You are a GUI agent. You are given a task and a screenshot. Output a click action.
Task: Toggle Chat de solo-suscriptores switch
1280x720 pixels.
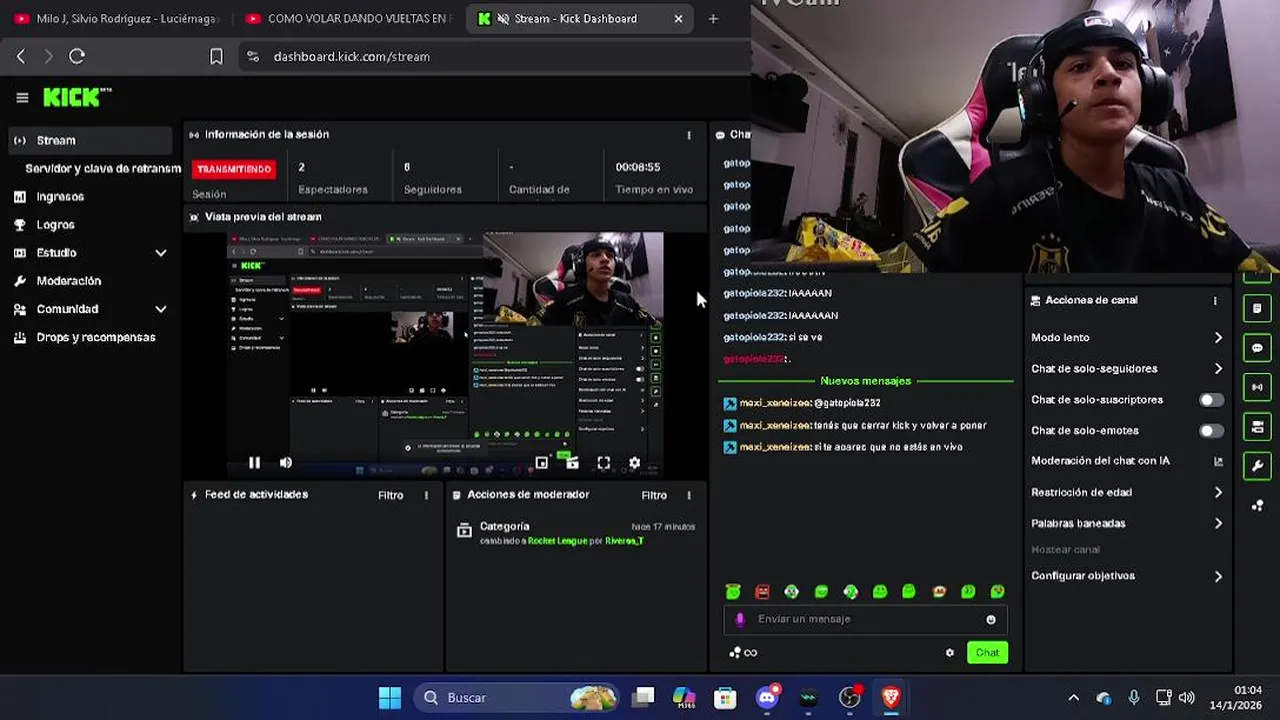click(x=1211, y=400)
